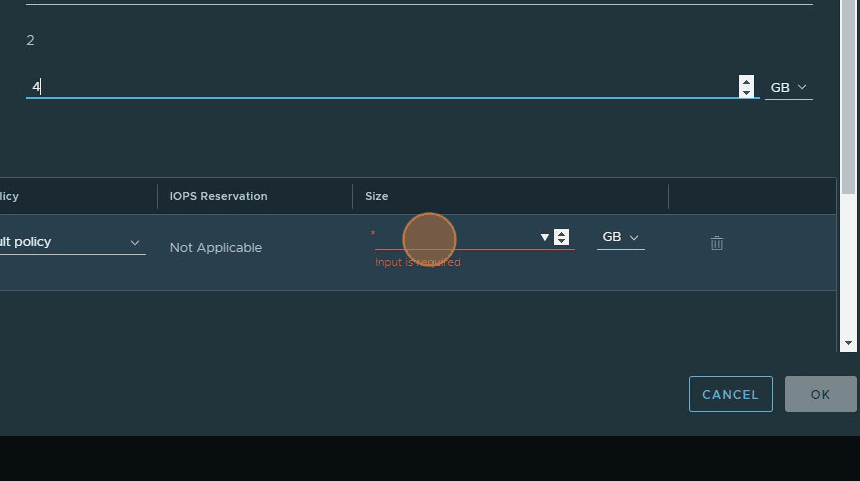
Task: Click the memory value stepper spinner
Action: coord(746,87)
